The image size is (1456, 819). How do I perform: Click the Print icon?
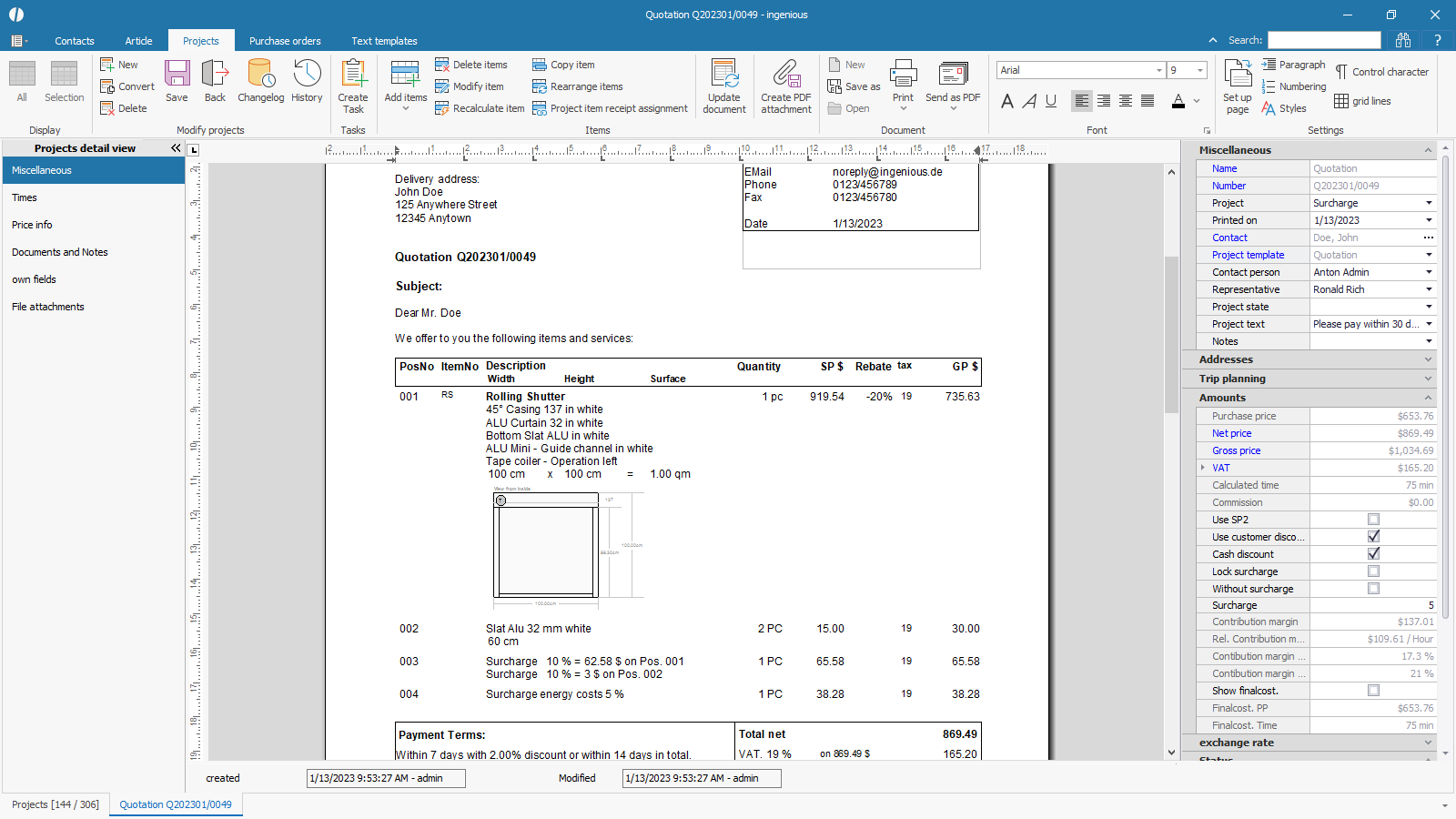pyautogui.click(x=903, y=80)
